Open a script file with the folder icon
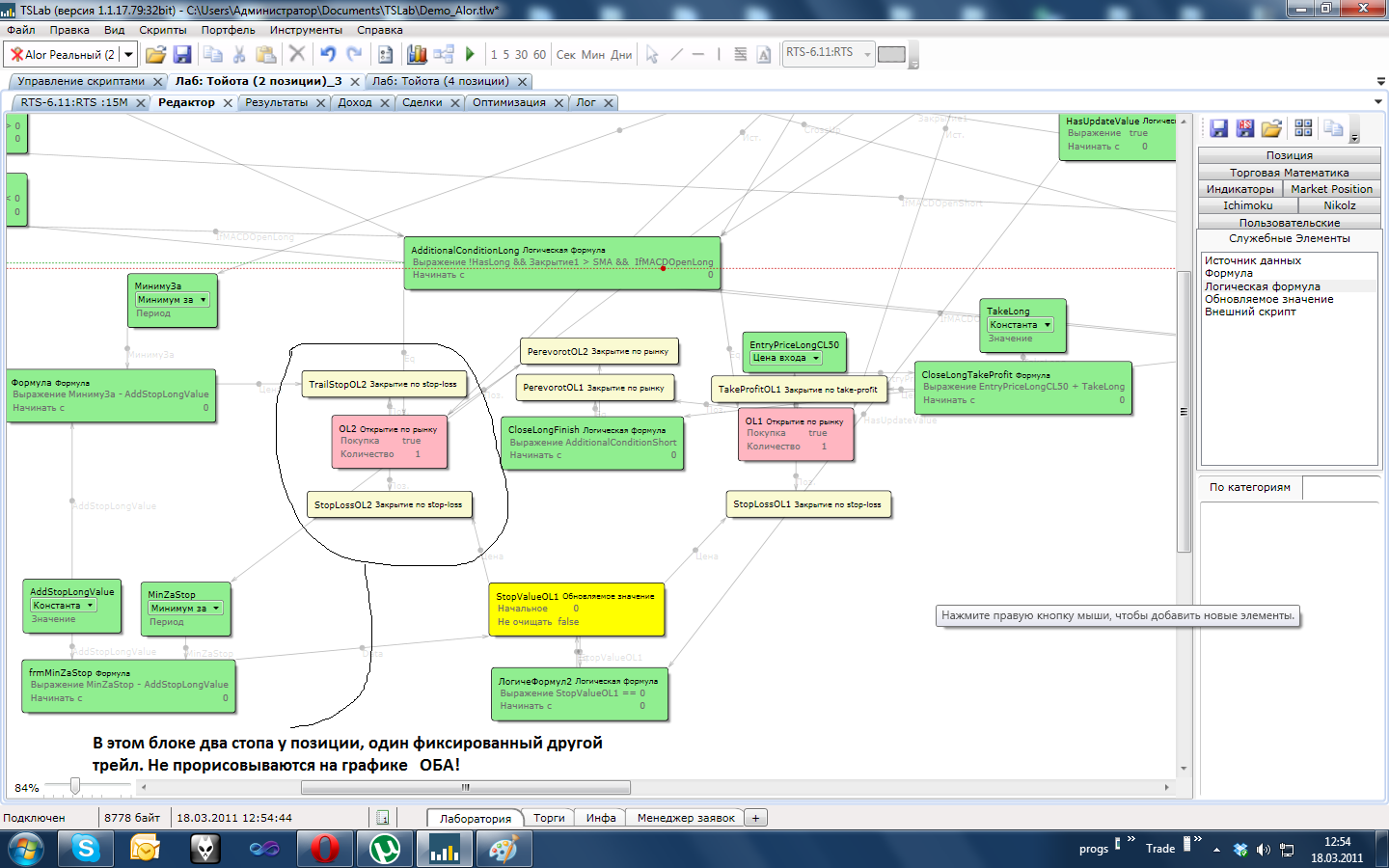 click(x=155, y=54)
